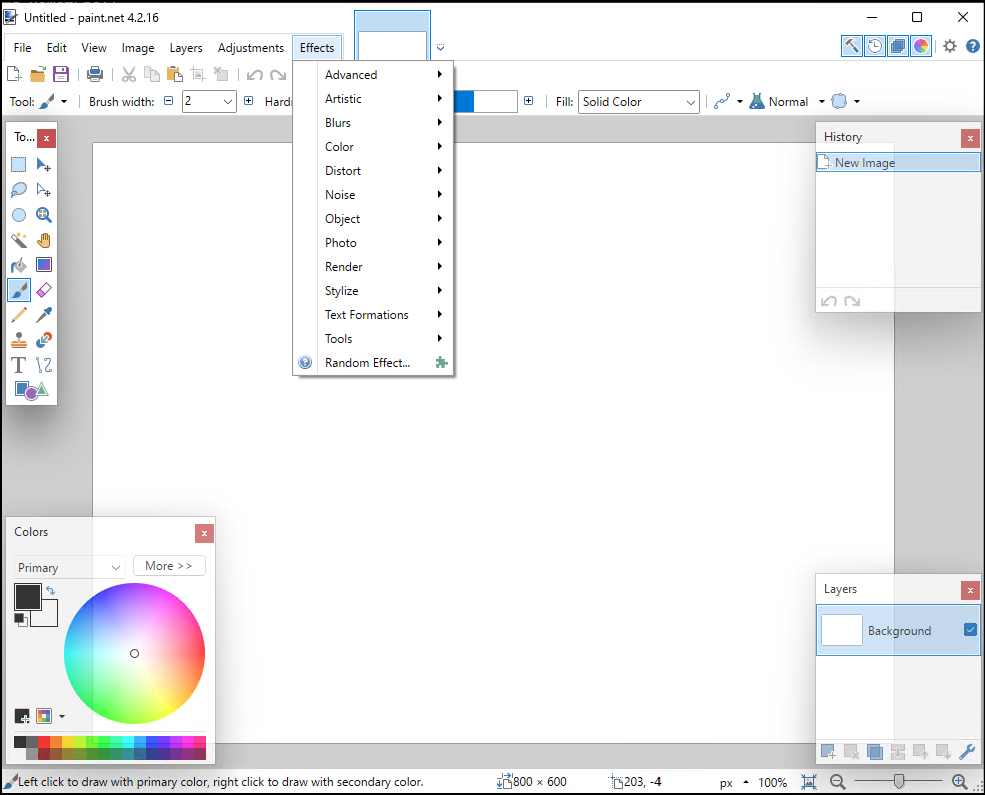Screen dimensions: 985x795
Task: Expand the Primary color selector dropdown
Action: click(69, 567)
